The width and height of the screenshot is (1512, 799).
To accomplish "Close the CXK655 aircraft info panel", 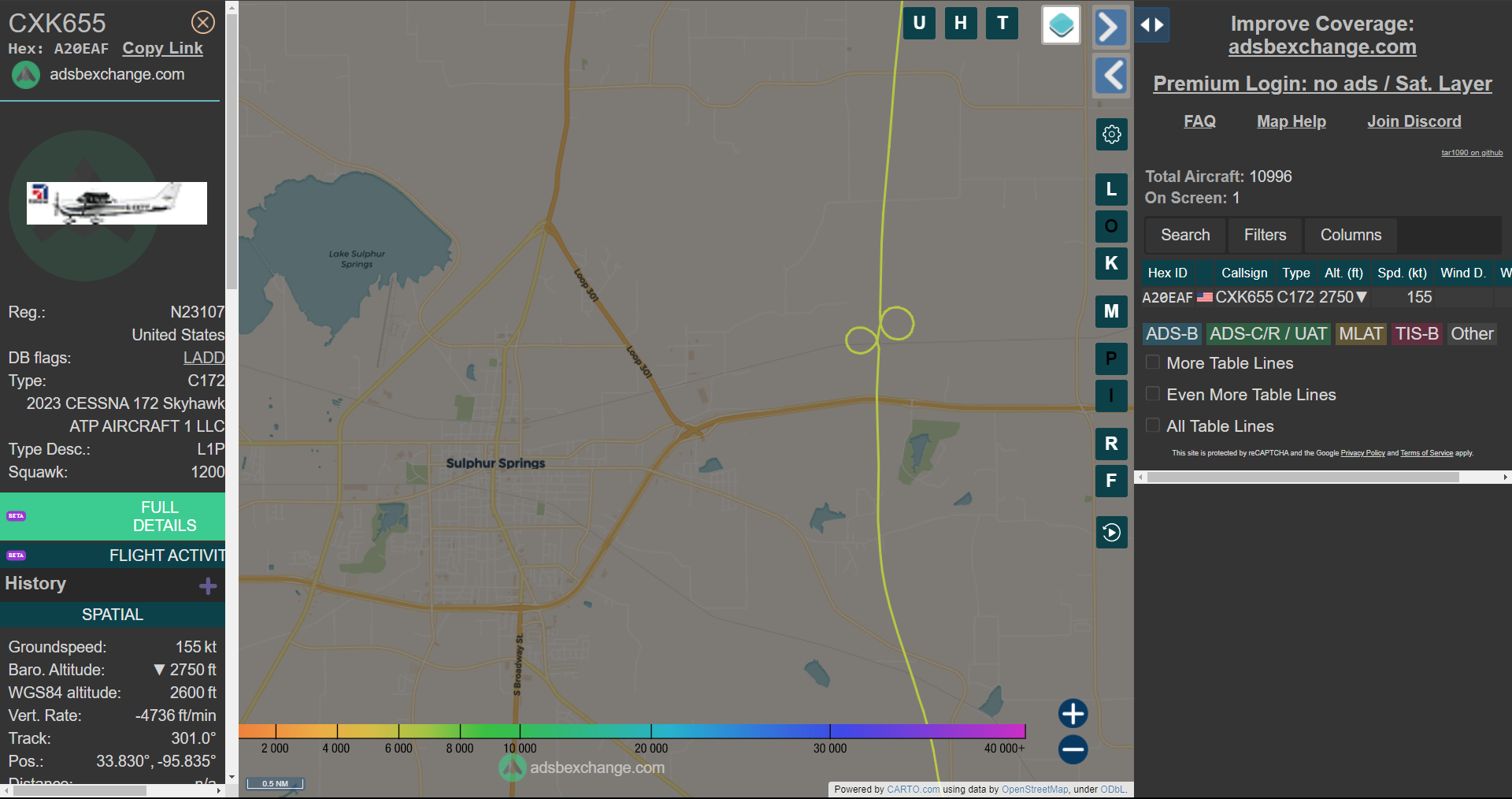I will [x=203, y=22].
